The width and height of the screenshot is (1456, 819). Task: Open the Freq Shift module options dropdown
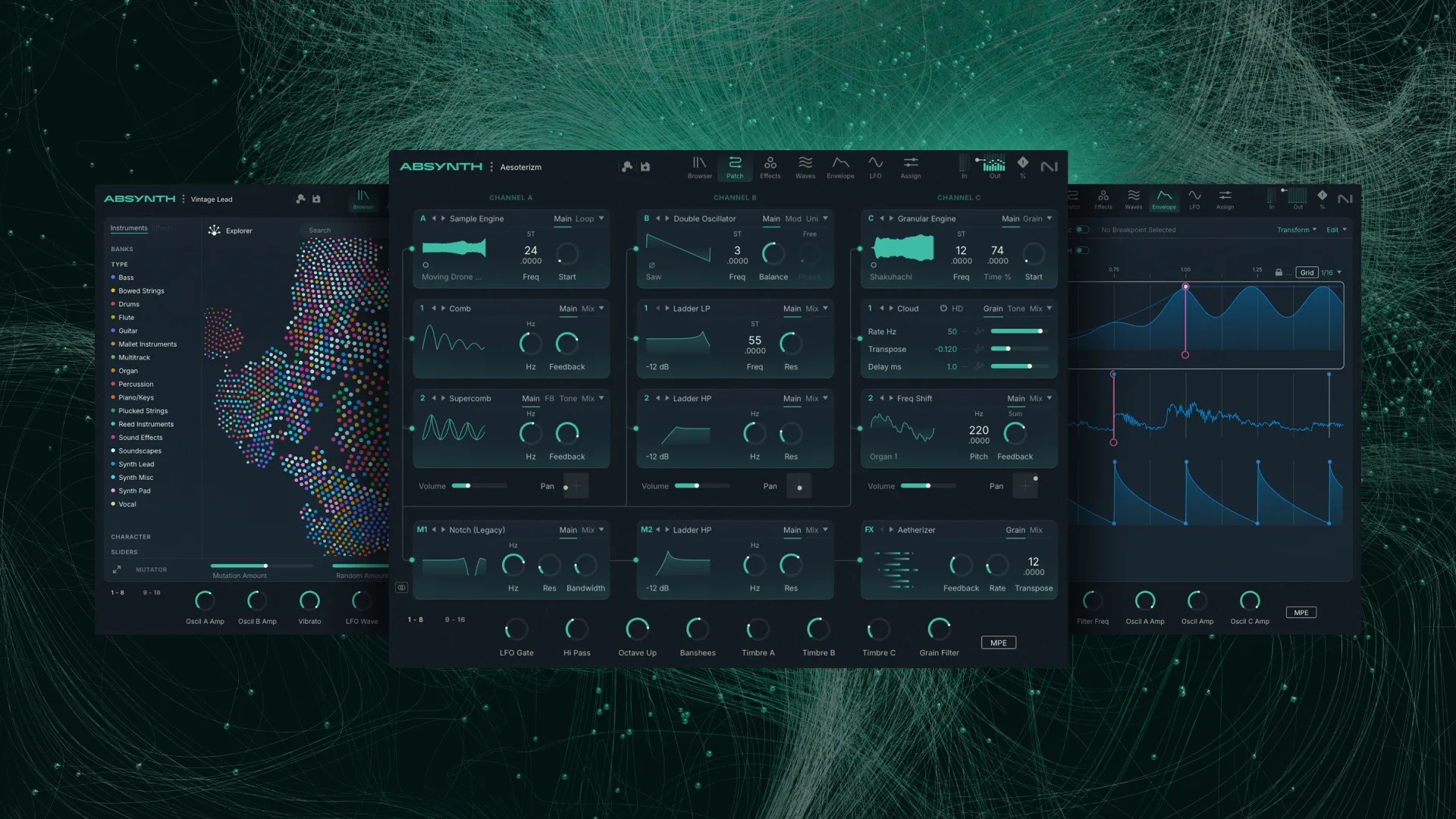(1050, 398)
